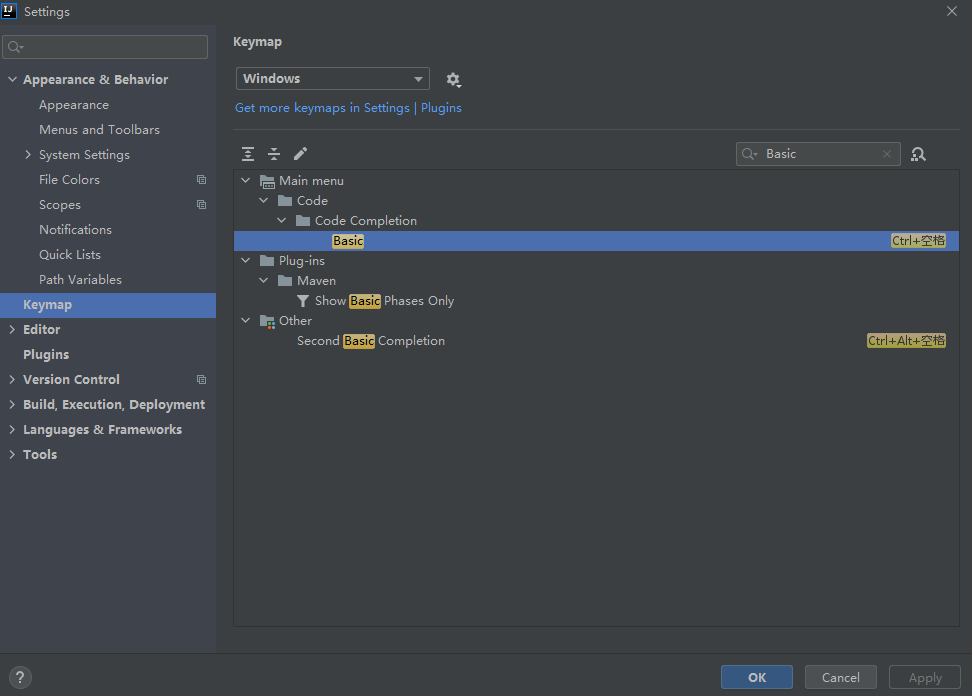This screenshot has height=696, width=972.
Task: Open the Appearance settings page
Action: (x=74, y=105)
